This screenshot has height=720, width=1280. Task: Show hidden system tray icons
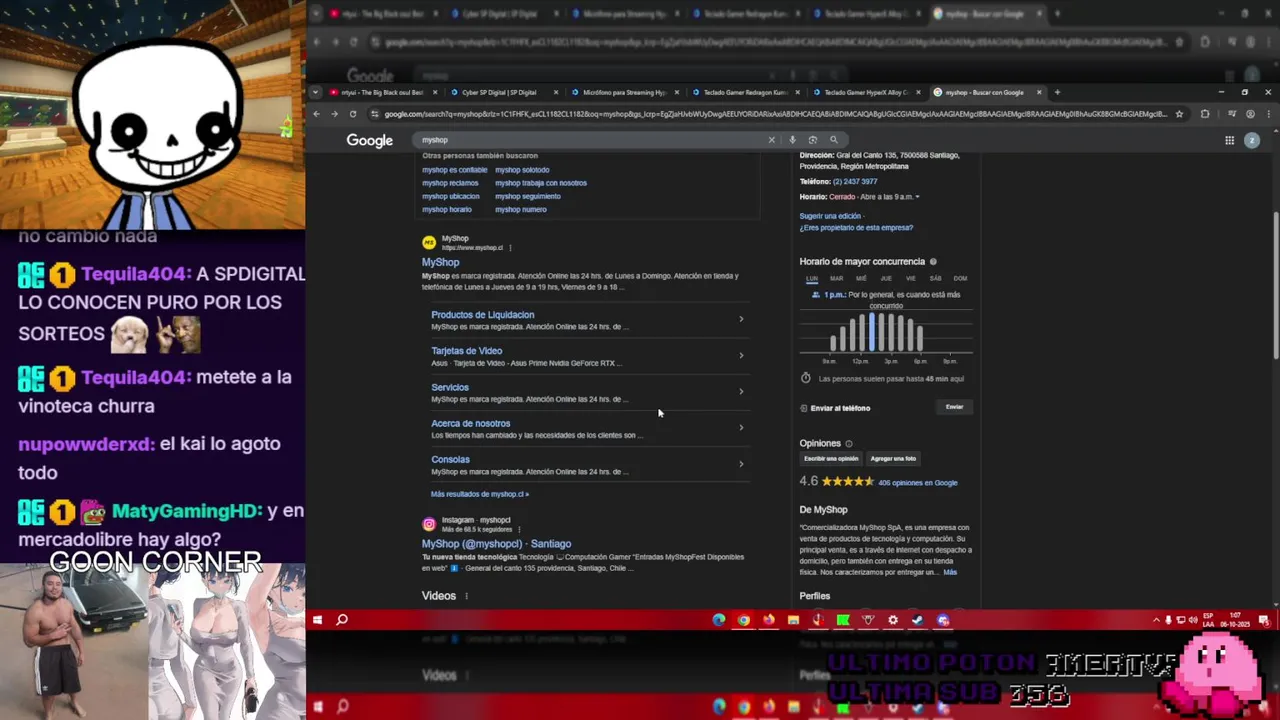[x=1156, y=620]
